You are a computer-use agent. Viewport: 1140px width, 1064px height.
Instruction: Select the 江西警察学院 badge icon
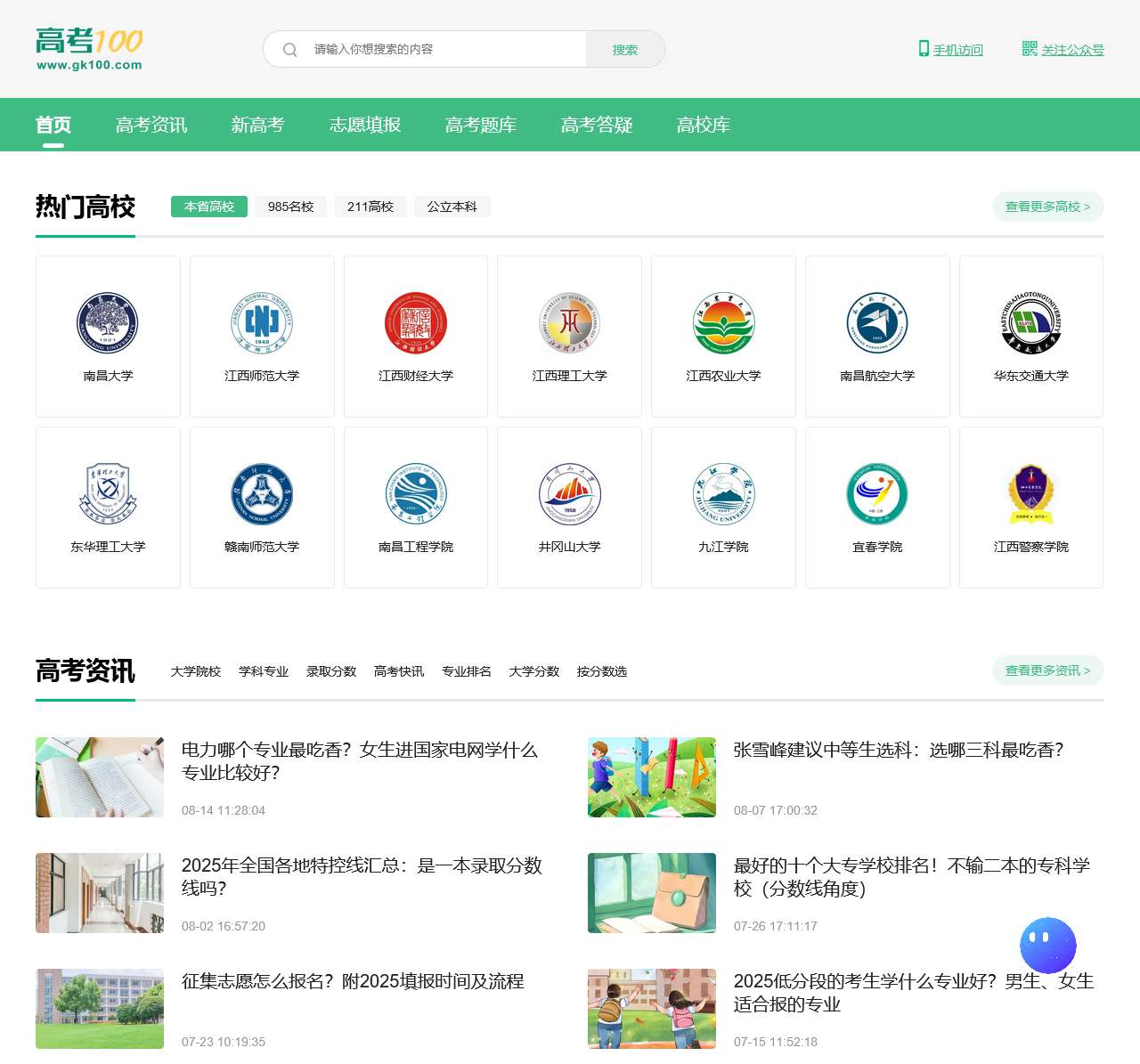coord(1031,493)
